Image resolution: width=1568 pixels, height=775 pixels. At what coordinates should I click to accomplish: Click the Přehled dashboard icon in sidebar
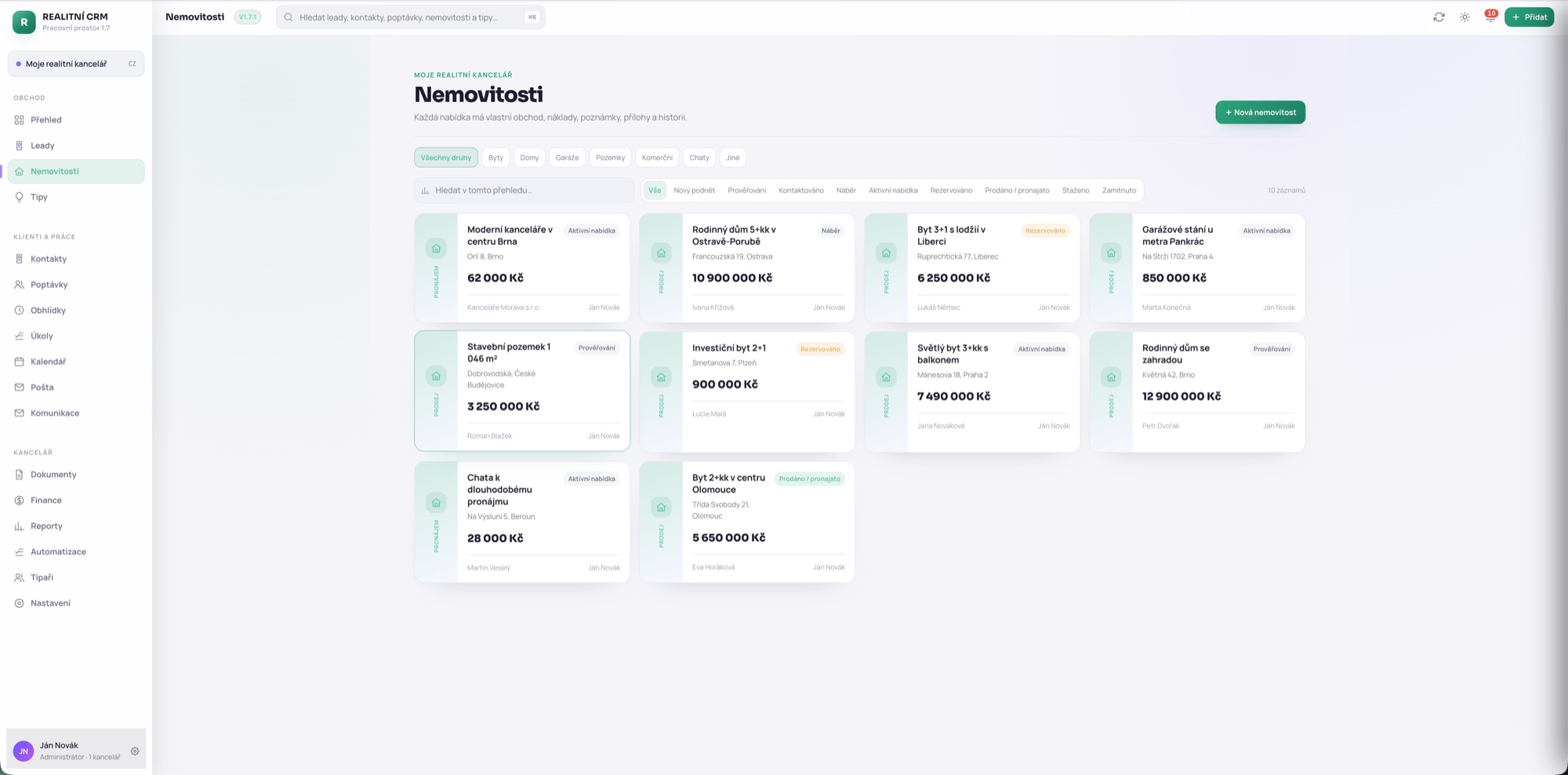coord(20,120)
